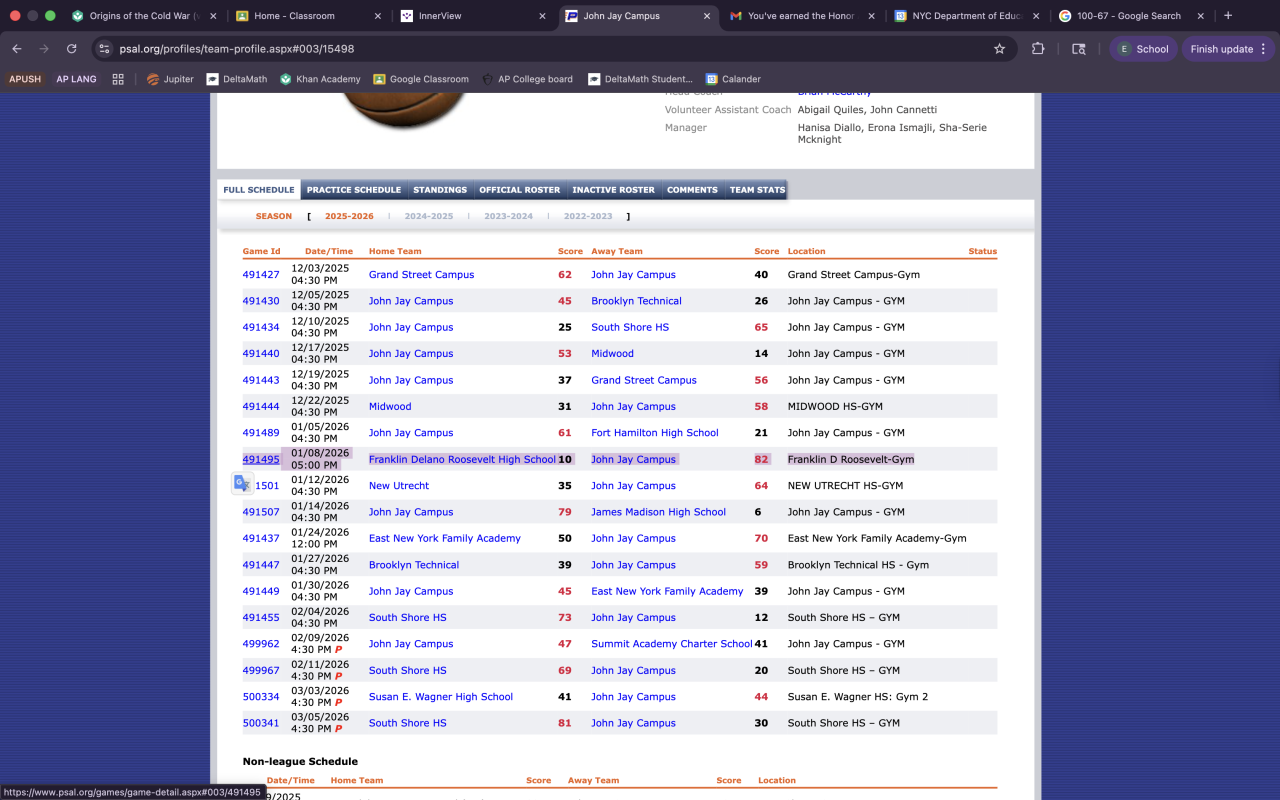This screenshot has width=1280, height=800.
Task: Open the Susan E. Wagner High School link
Action: (x=441, y=697)
